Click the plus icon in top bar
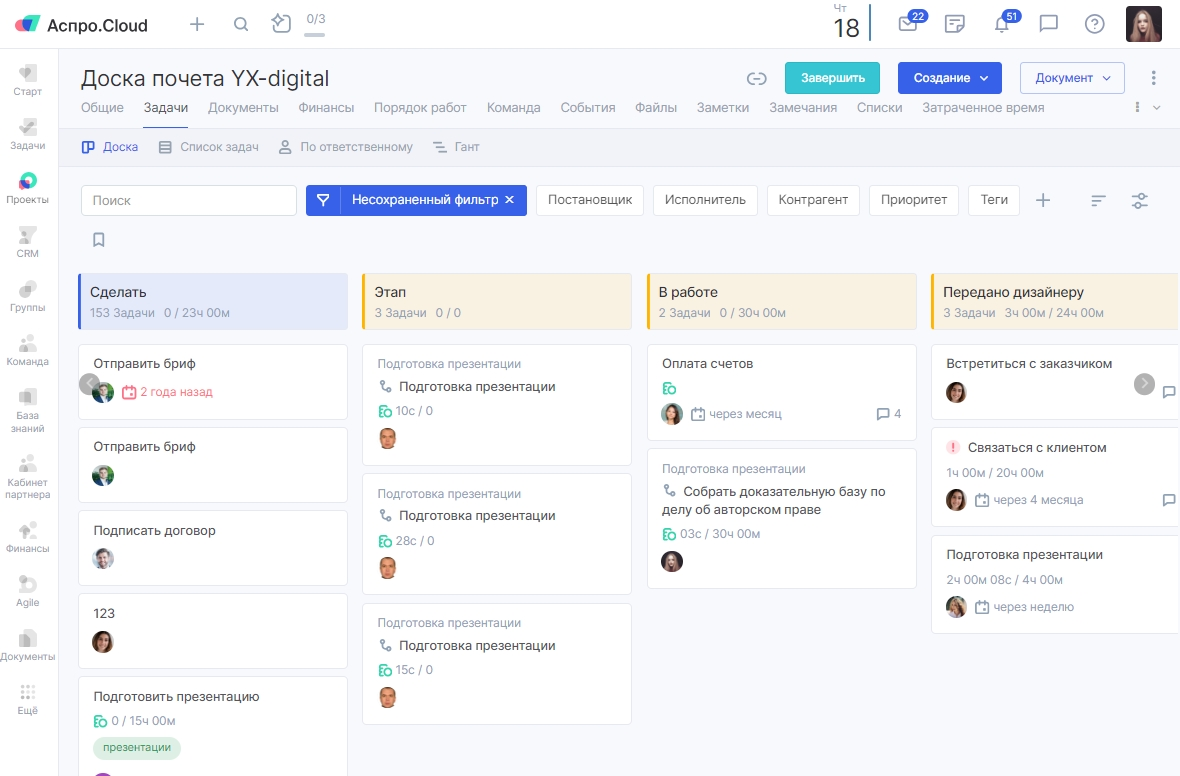 (197, 25)
